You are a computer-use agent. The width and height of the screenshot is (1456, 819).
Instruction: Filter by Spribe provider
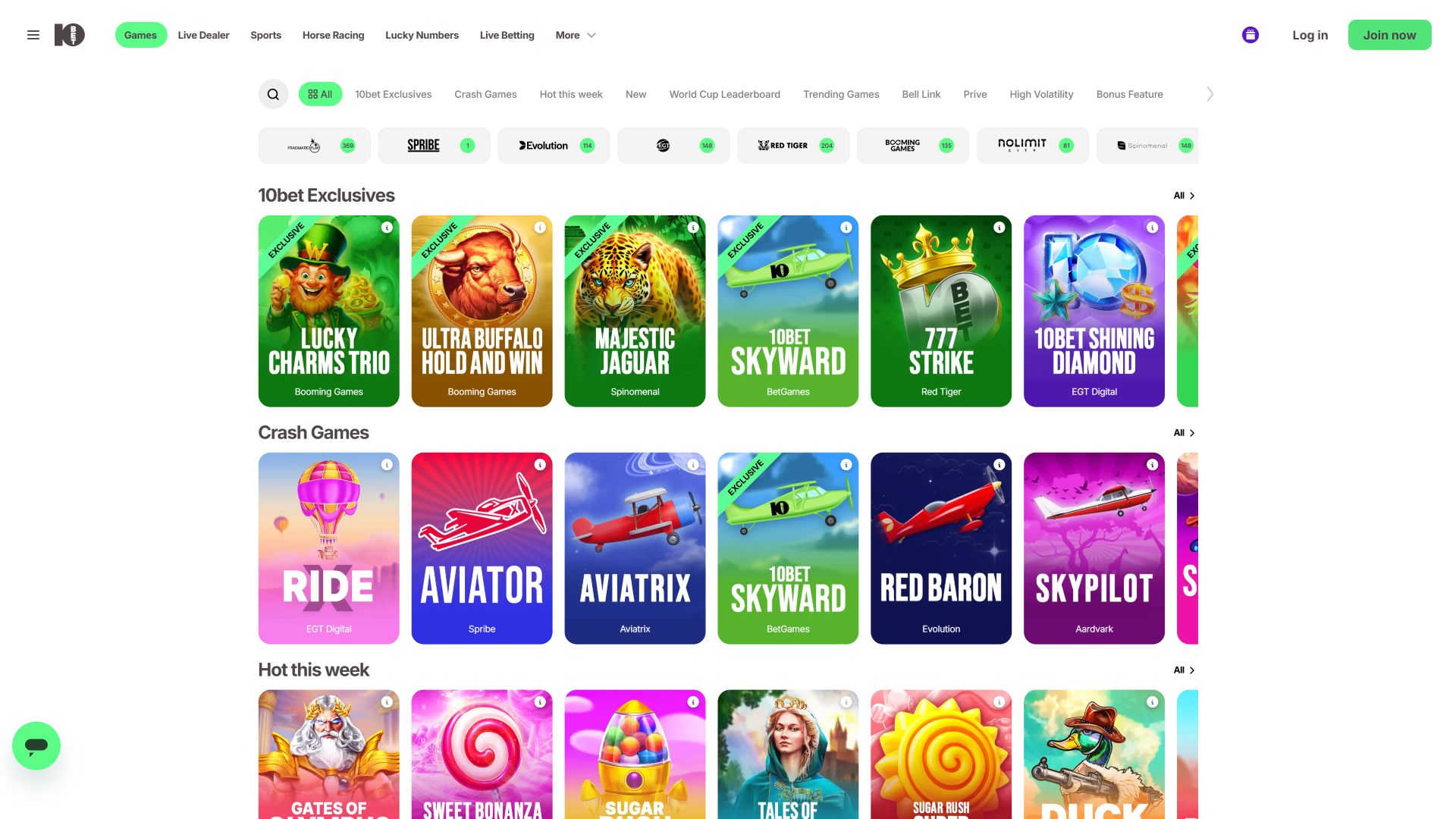[434, 146]
